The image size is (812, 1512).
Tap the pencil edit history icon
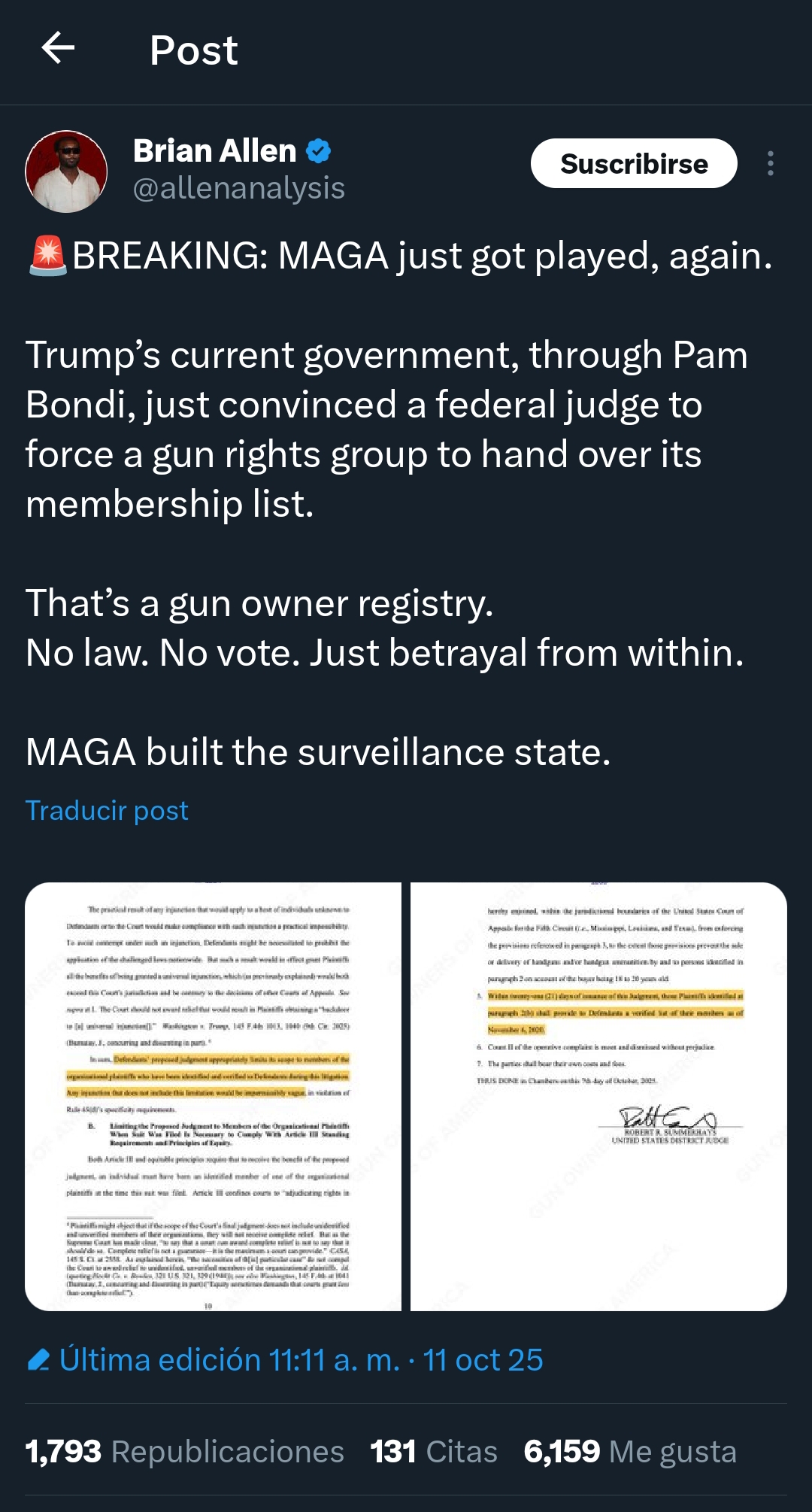tap(38, 1360)
